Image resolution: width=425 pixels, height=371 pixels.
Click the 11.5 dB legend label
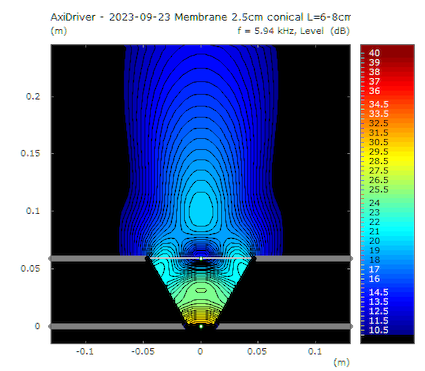[379, 321]
